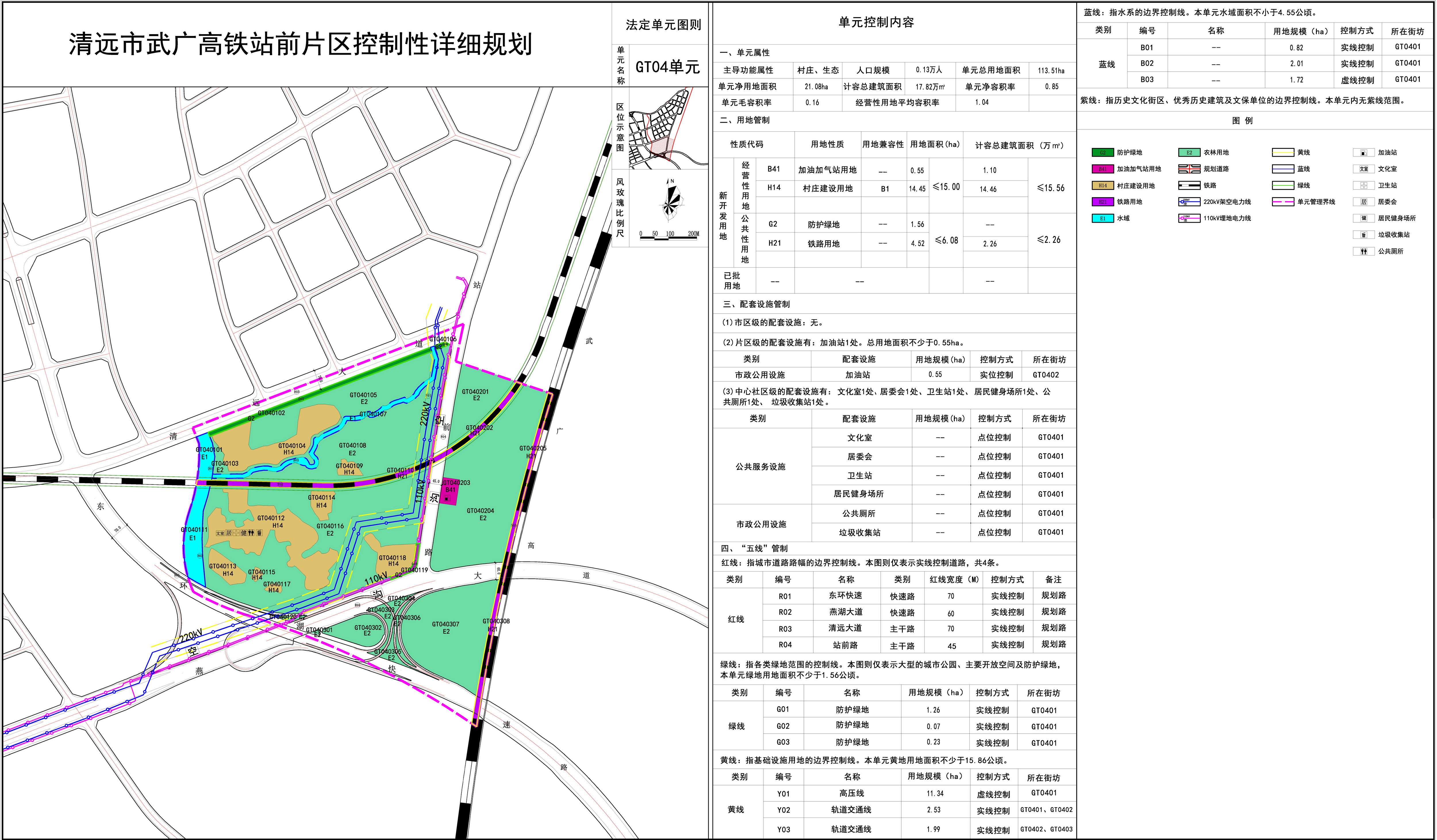Click the 居民健身场所 facility row name
Viewport: 1437px width, 840px height.
point(858,494)
